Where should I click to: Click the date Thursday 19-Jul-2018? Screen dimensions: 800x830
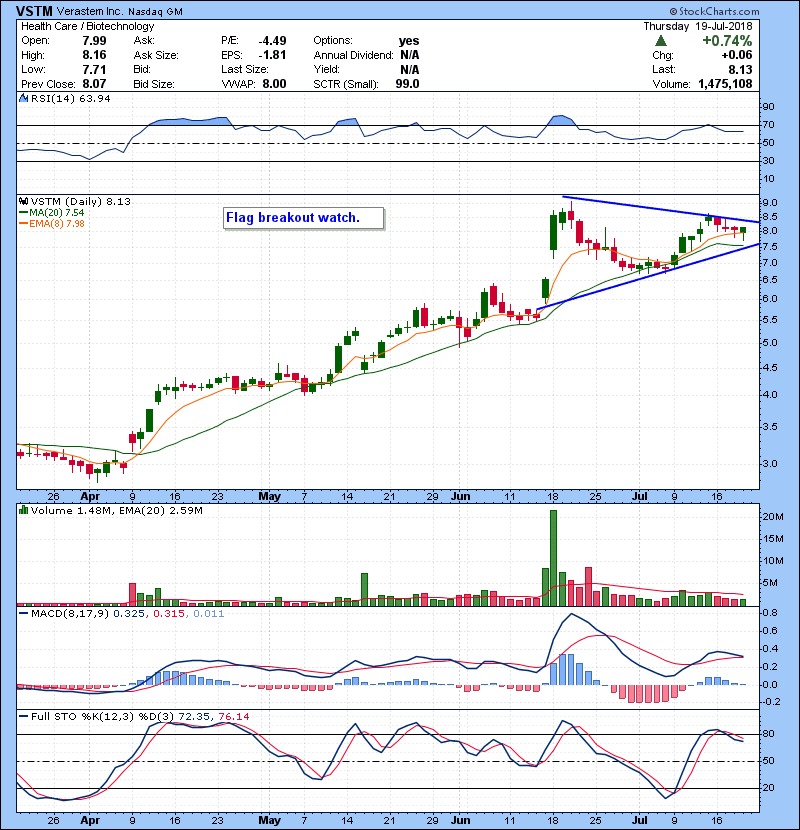pyautogui.click(x=698, y=26)
